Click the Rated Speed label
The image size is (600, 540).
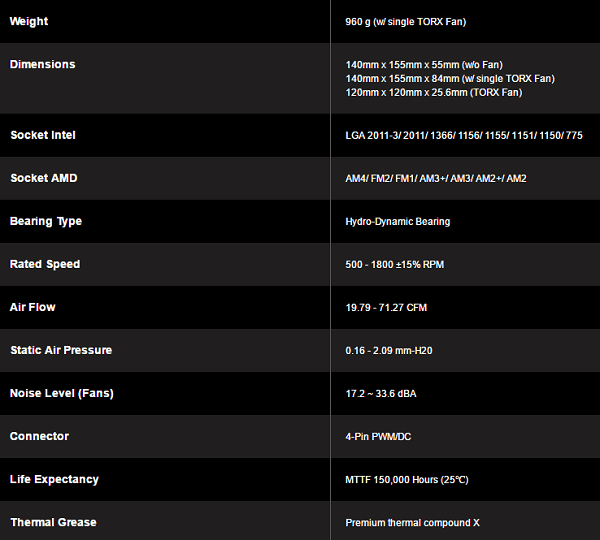[x=45, y=264]
